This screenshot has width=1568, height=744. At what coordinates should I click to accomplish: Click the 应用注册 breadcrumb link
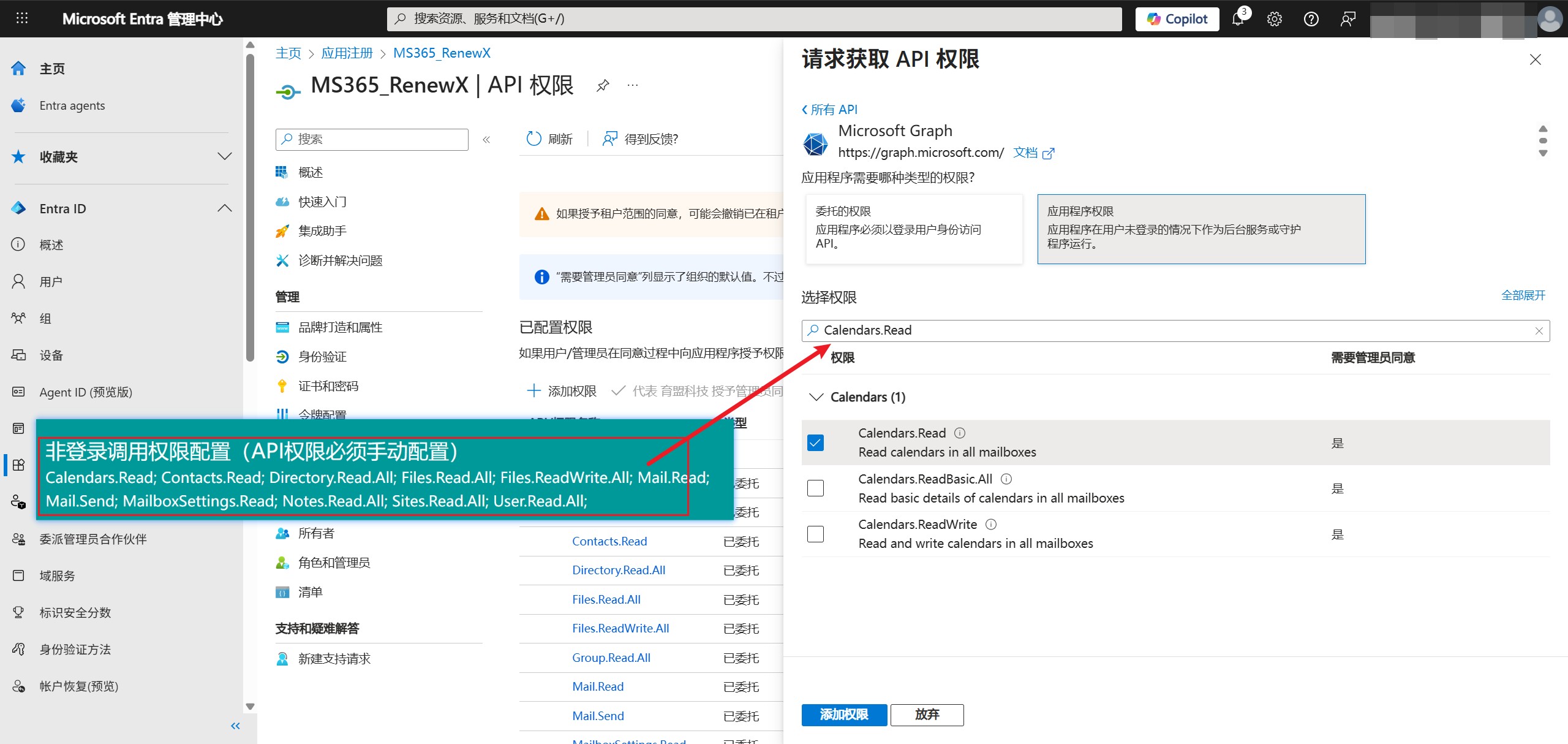[x=347, y=53]
